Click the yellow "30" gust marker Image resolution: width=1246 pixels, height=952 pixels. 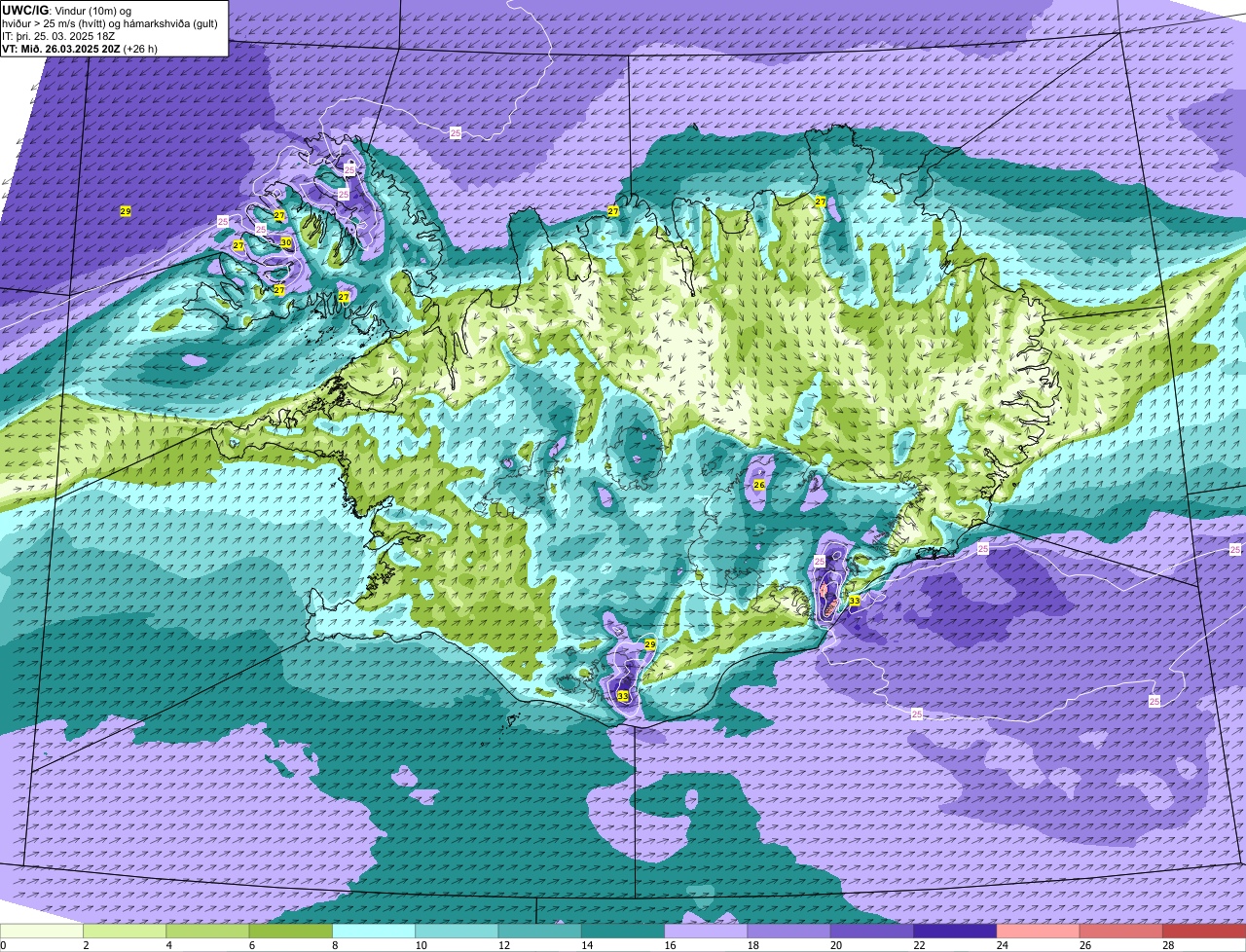click(x=286, y=242)
